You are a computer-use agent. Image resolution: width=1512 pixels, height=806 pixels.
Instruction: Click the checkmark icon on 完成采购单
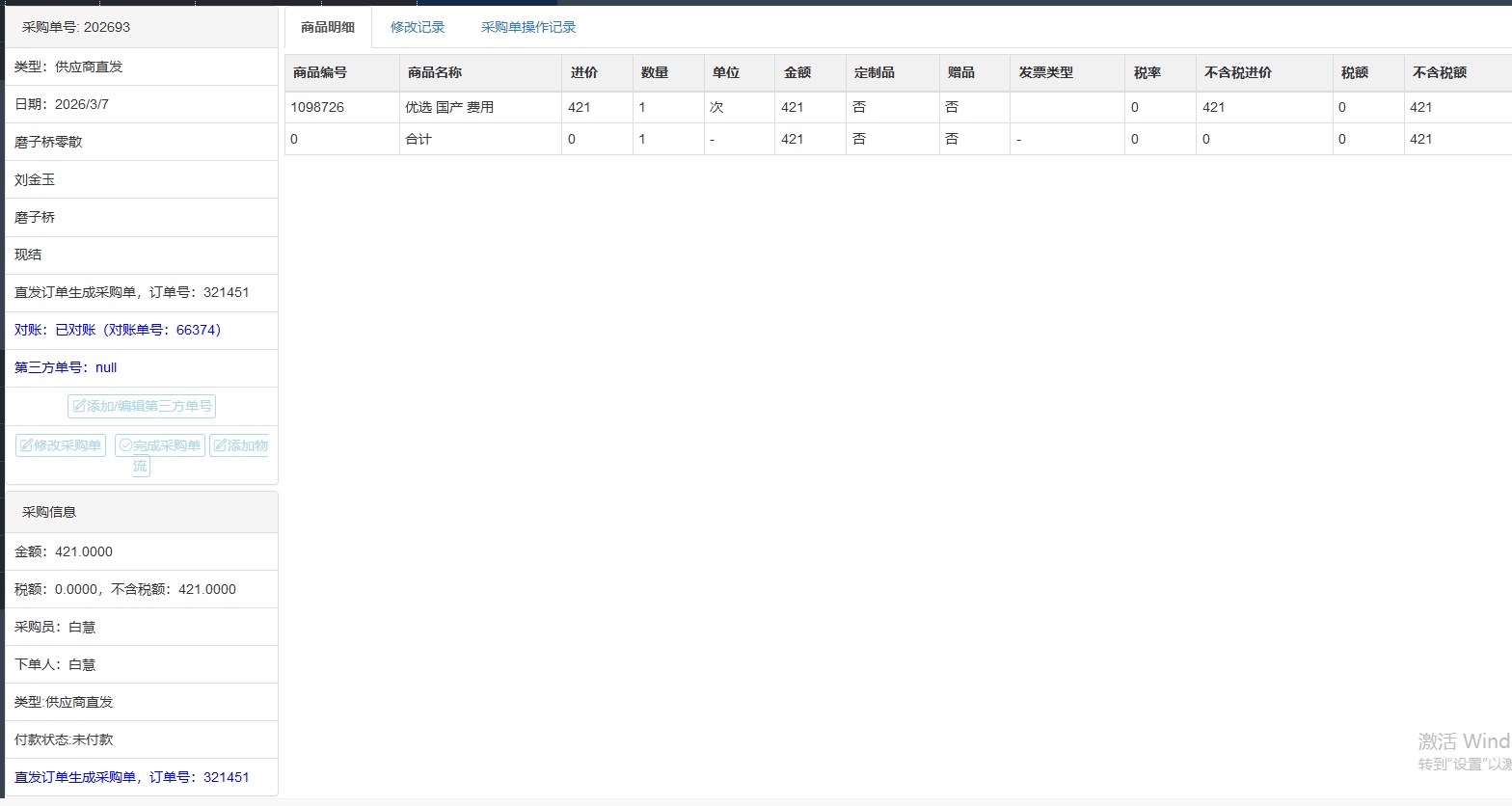125,445
